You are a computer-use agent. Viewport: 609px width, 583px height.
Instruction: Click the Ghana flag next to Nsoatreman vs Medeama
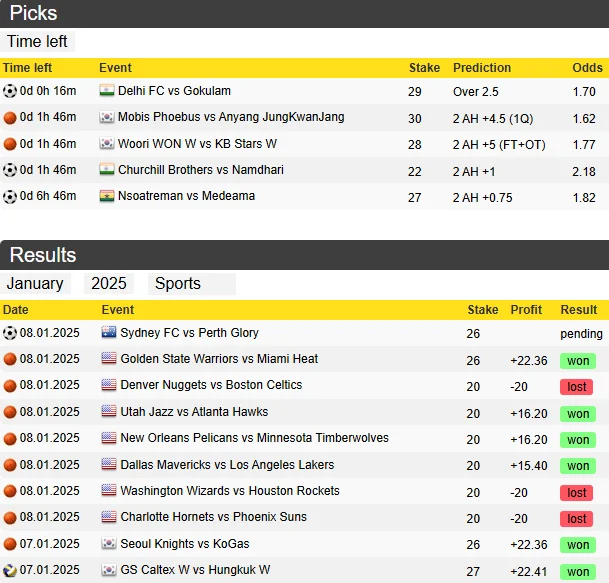(107, 197)
